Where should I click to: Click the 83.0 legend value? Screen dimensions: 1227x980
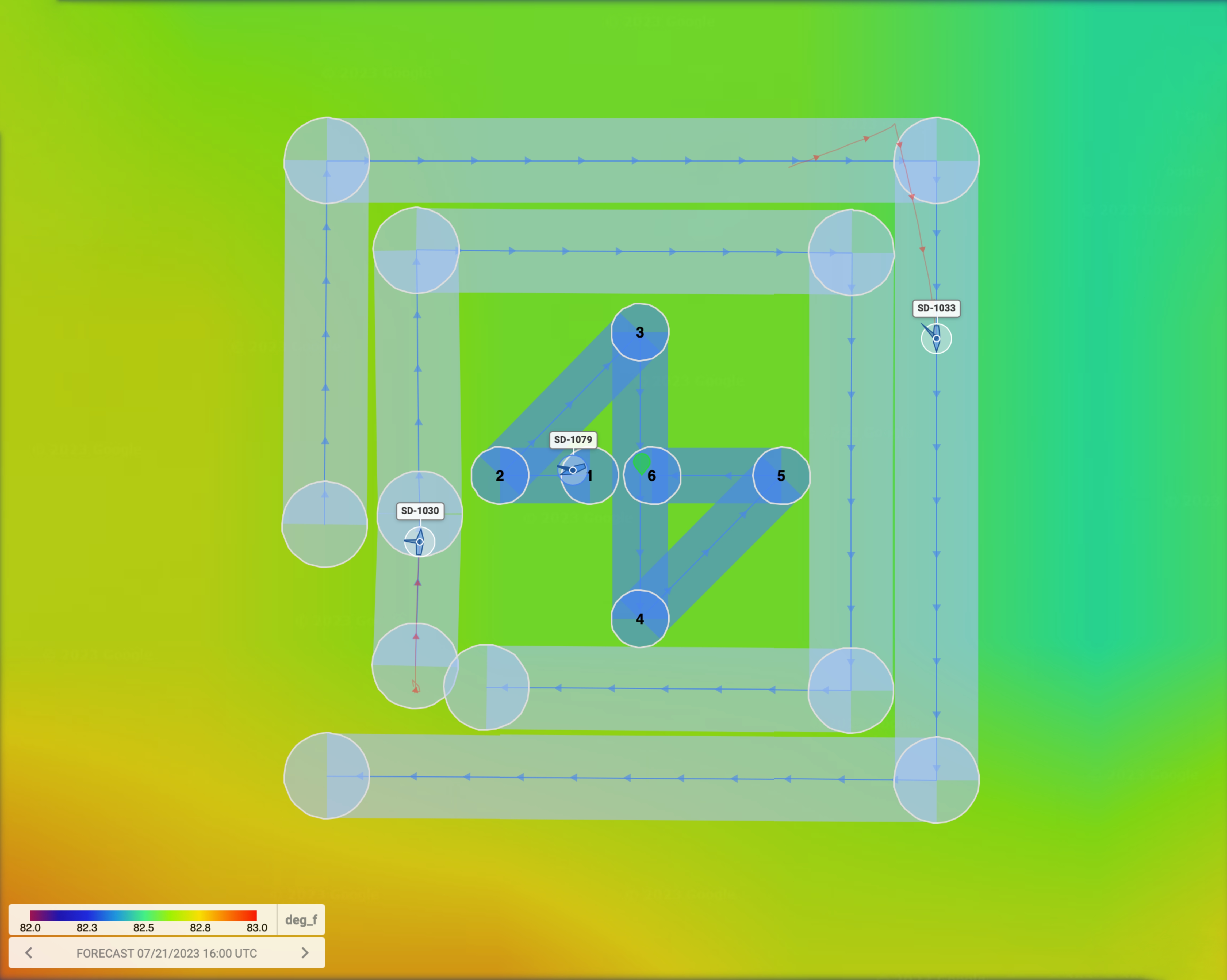coord(257,928)
